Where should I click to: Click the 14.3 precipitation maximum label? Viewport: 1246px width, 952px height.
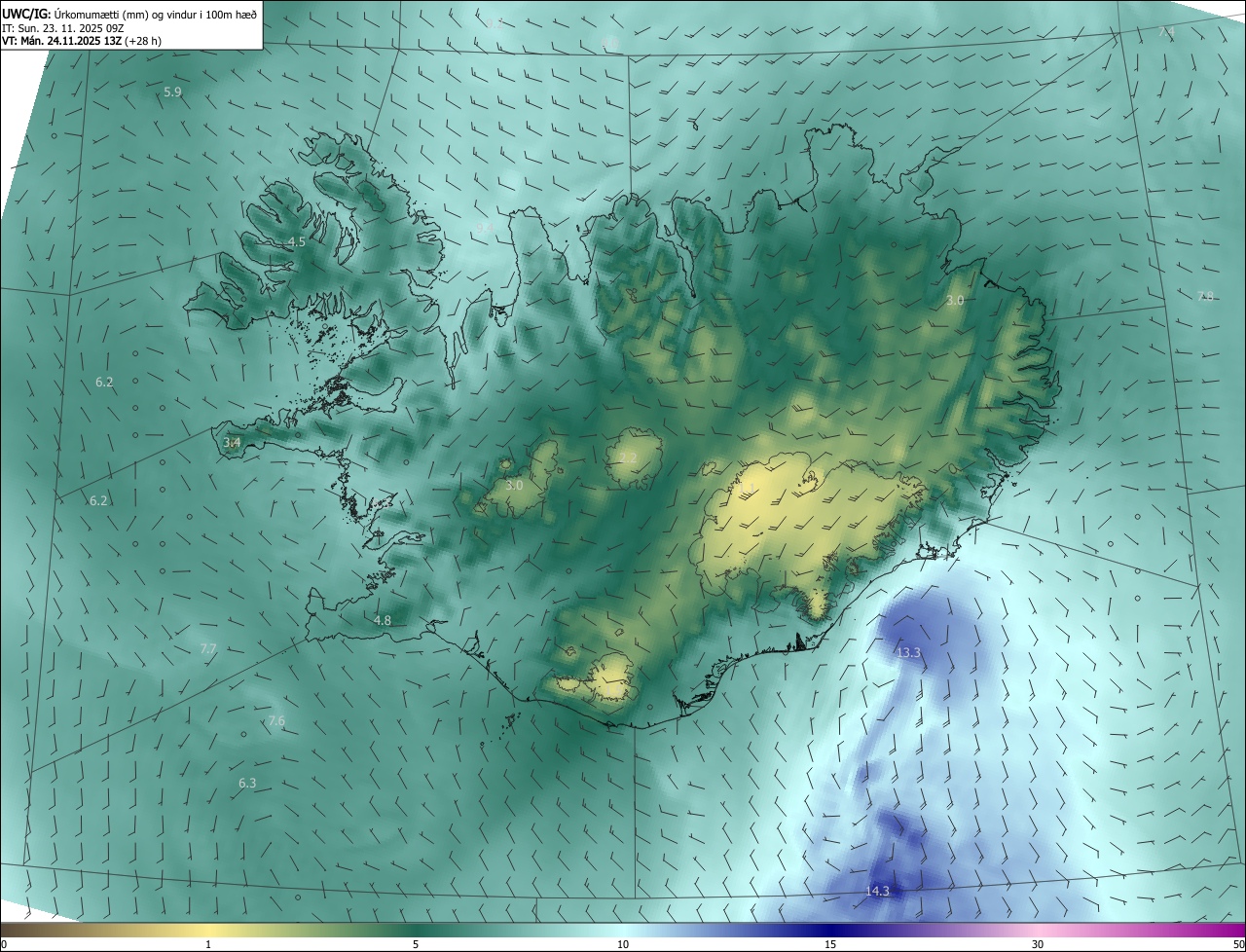click(877, 892)
